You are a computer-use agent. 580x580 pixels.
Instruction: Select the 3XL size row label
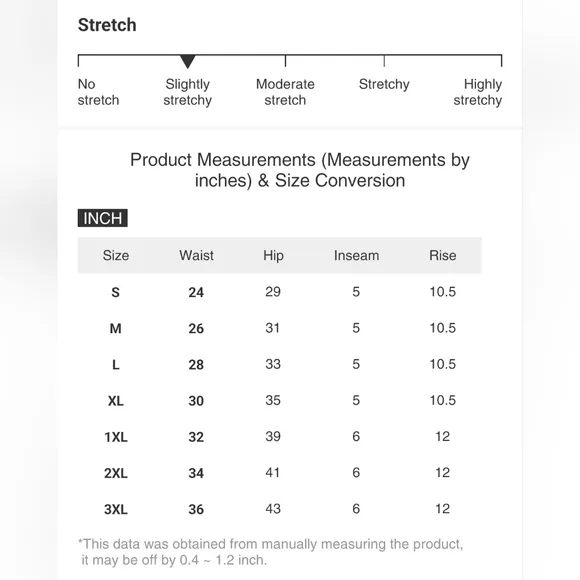click(x=116, y=509)
